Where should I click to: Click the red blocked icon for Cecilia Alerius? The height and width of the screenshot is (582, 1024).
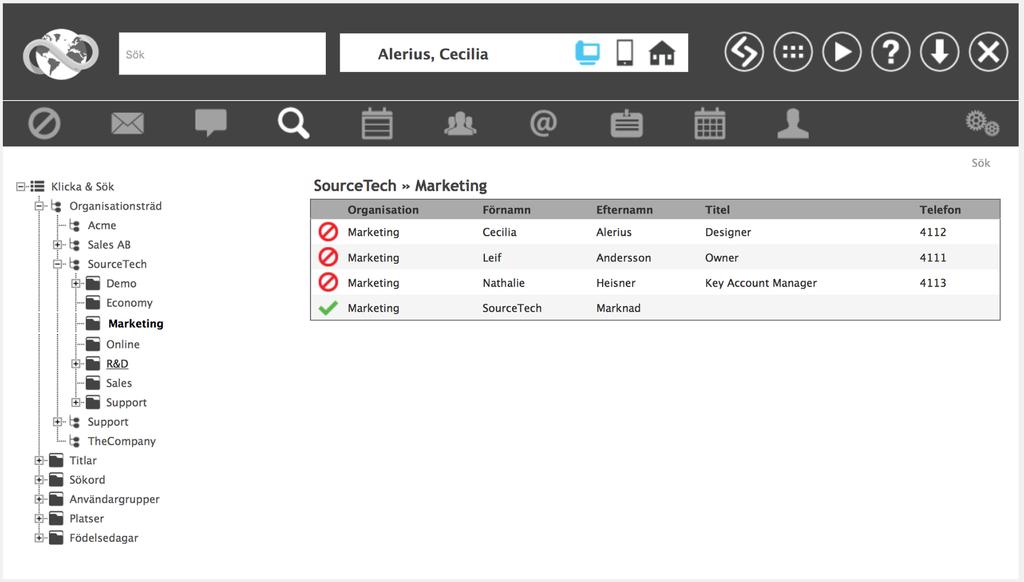coord(328,231)
